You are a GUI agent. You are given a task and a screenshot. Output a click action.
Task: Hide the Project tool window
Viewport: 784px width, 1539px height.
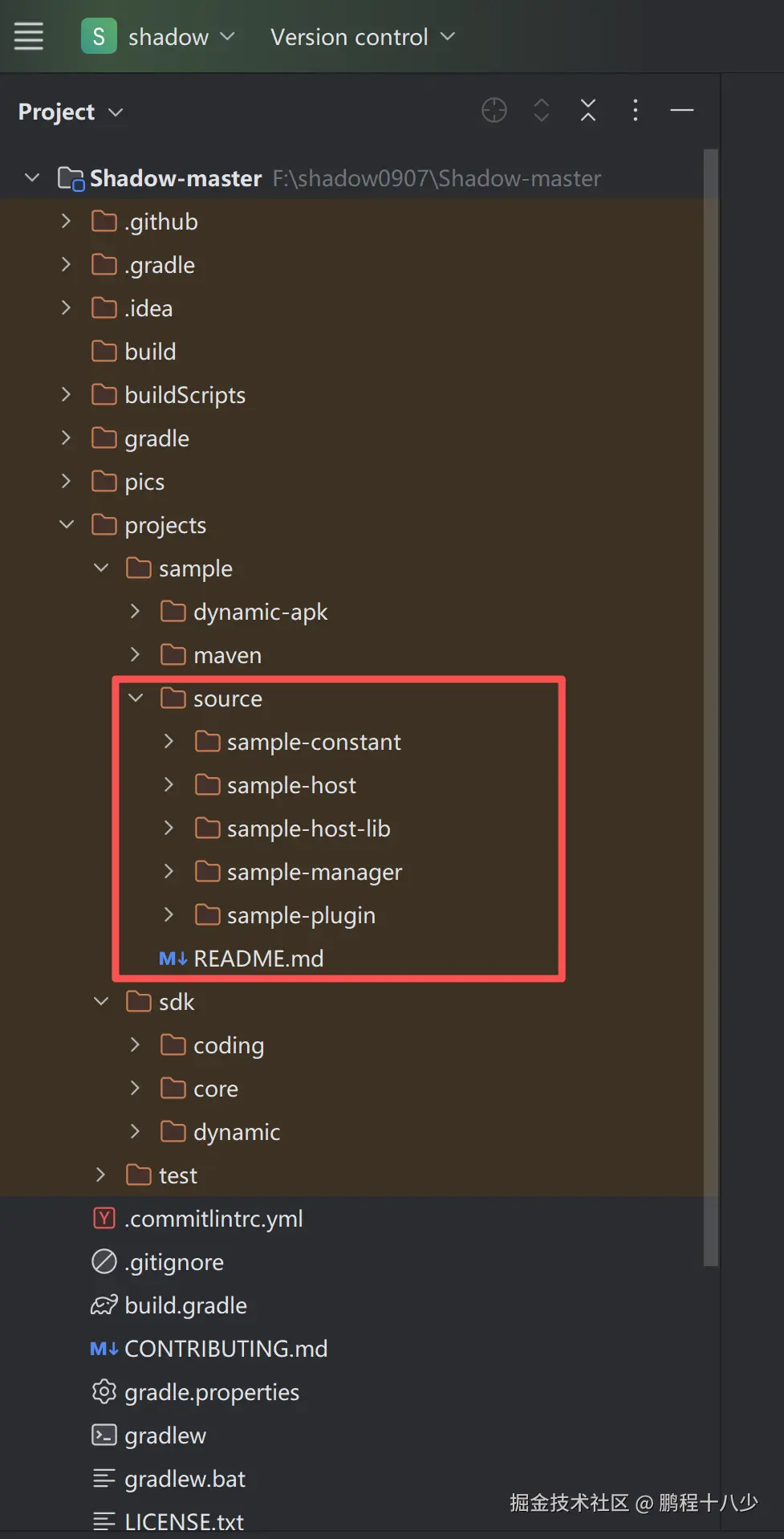[682, 110]
